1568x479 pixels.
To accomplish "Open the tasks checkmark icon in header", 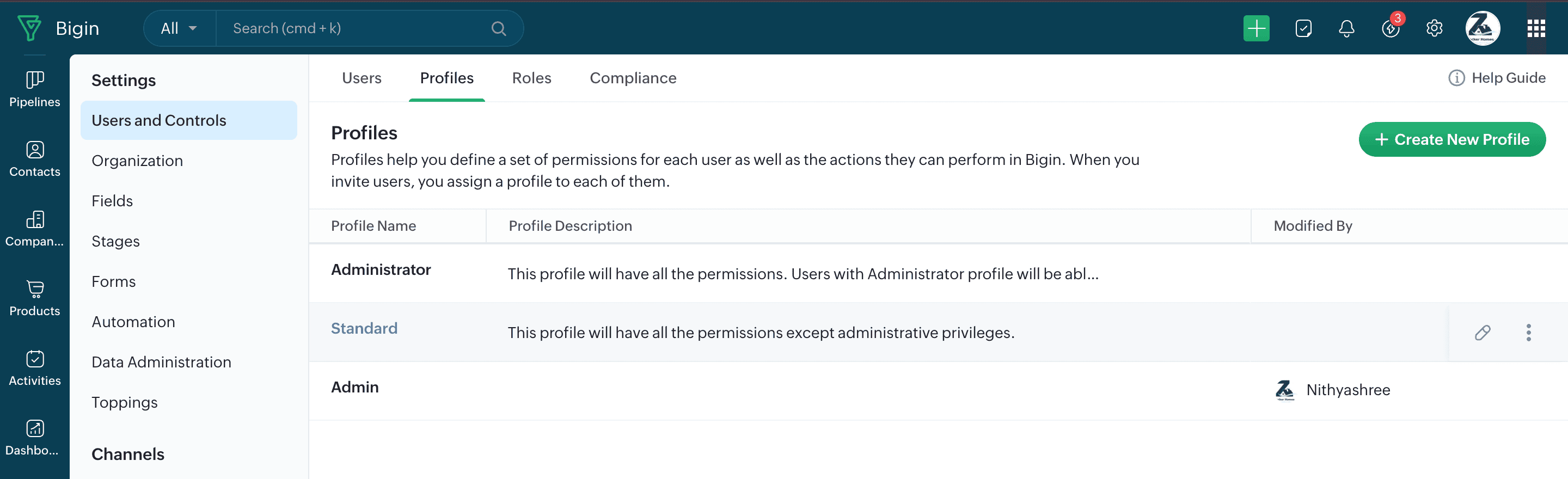I will 1303,29.
